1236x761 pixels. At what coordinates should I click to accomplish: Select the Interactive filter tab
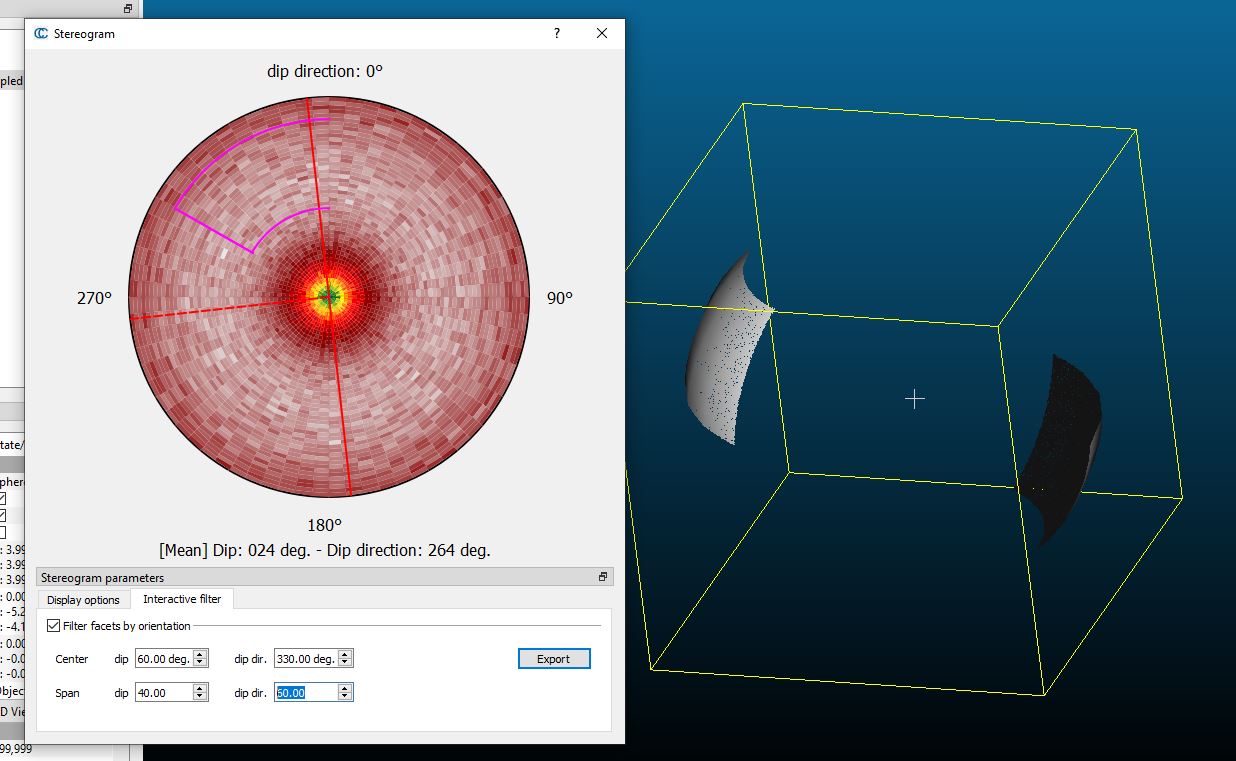pyautogui.click(x=182, y=599)
